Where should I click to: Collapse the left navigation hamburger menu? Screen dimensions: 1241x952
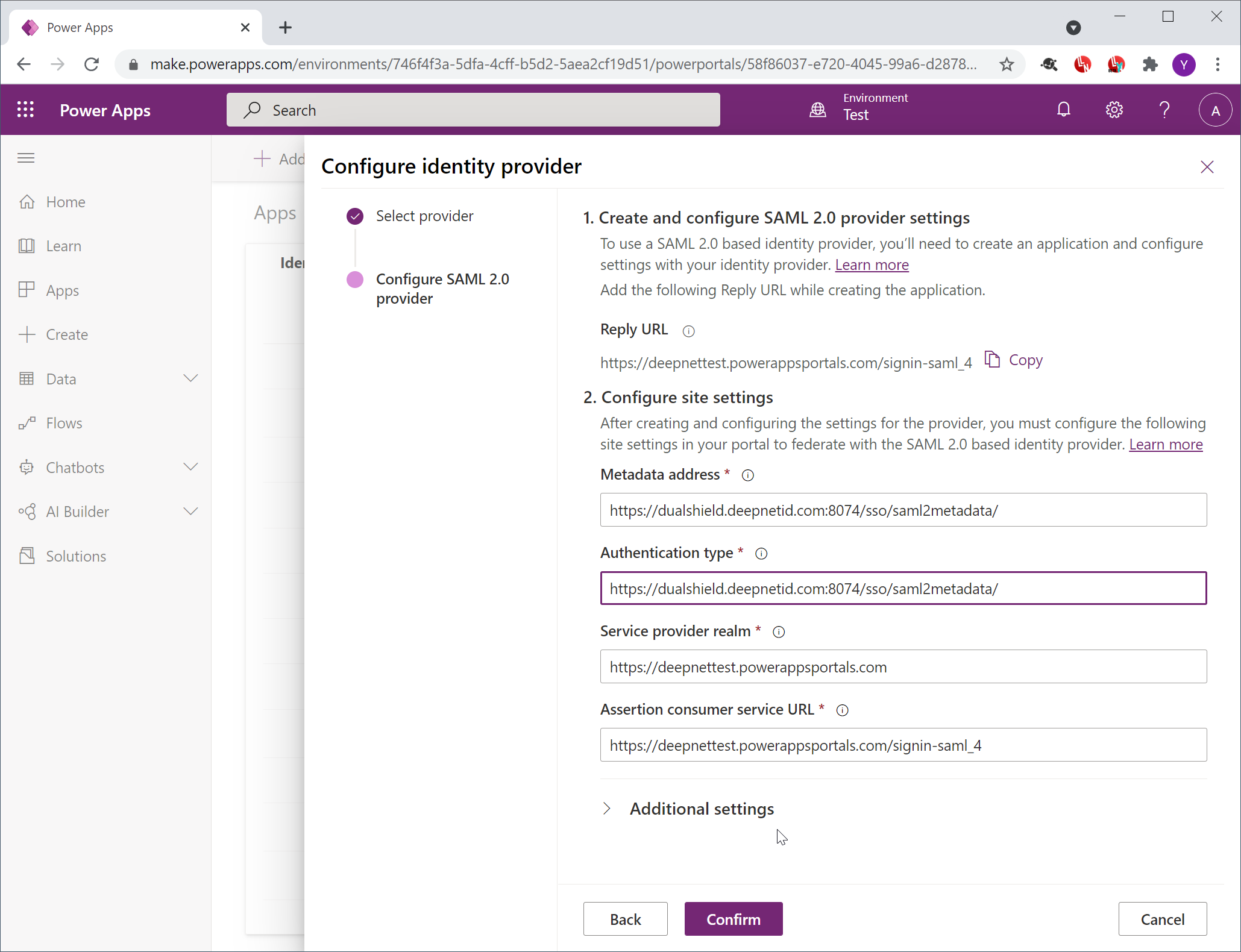26,158
